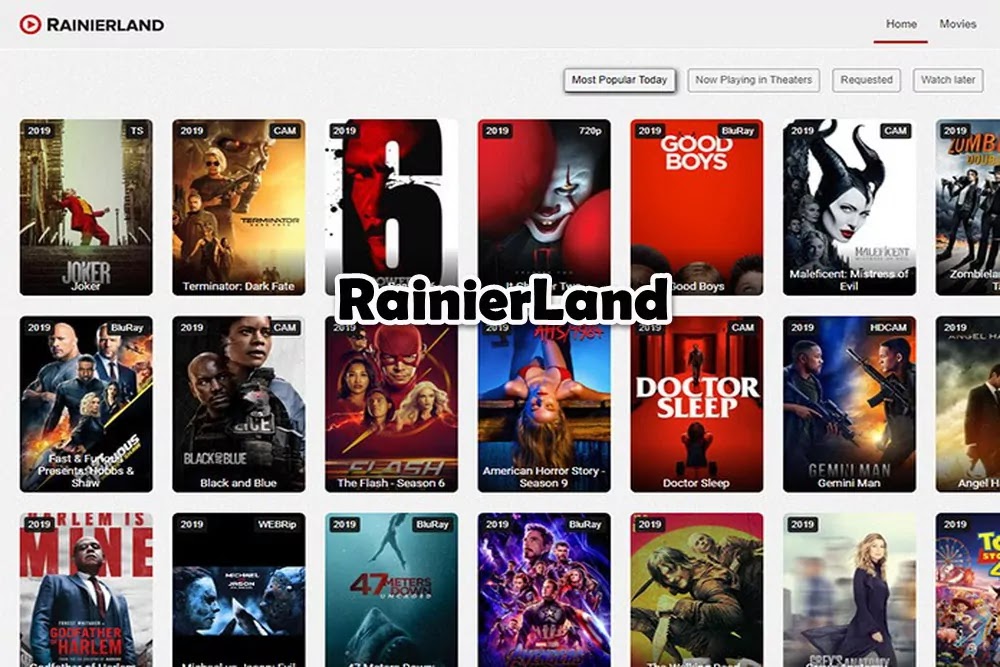
Task: Select Now Playing in Theaters filter
Action: (x=753, y=80)
